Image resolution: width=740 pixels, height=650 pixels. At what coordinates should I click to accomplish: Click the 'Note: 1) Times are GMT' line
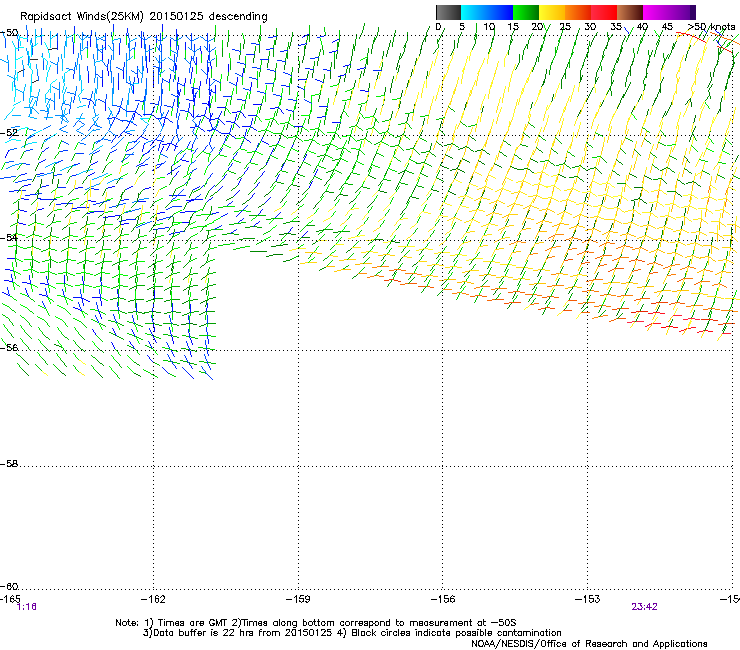(x=316, y=623)
